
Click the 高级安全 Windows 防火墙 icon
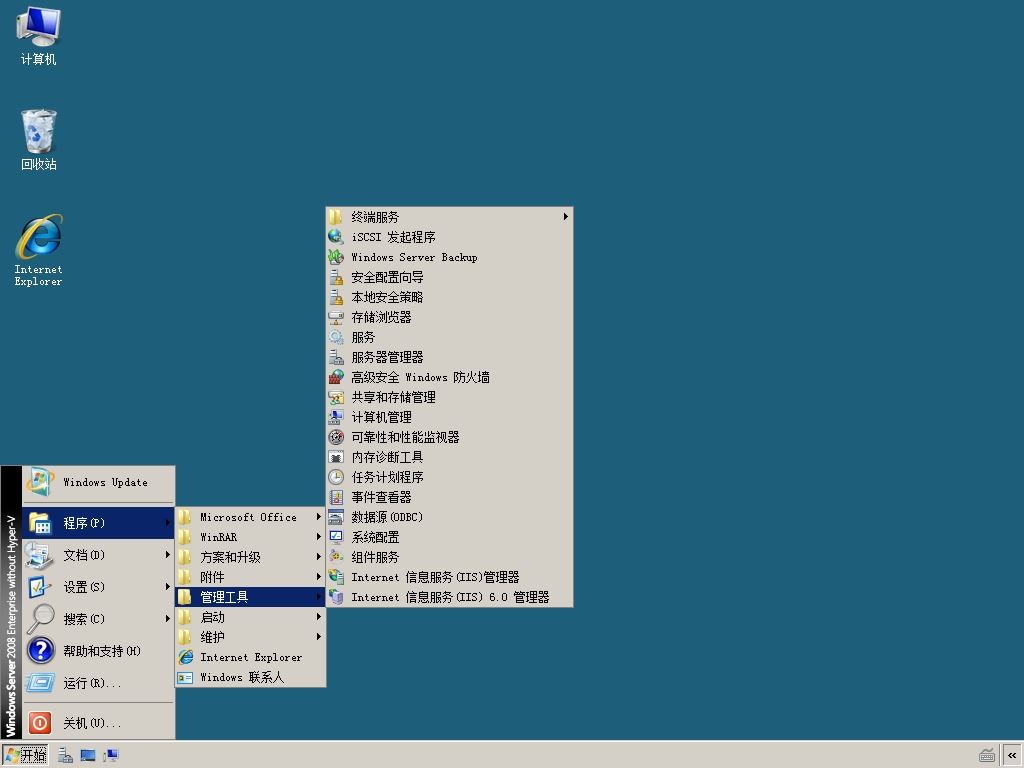tap(336, 377)
